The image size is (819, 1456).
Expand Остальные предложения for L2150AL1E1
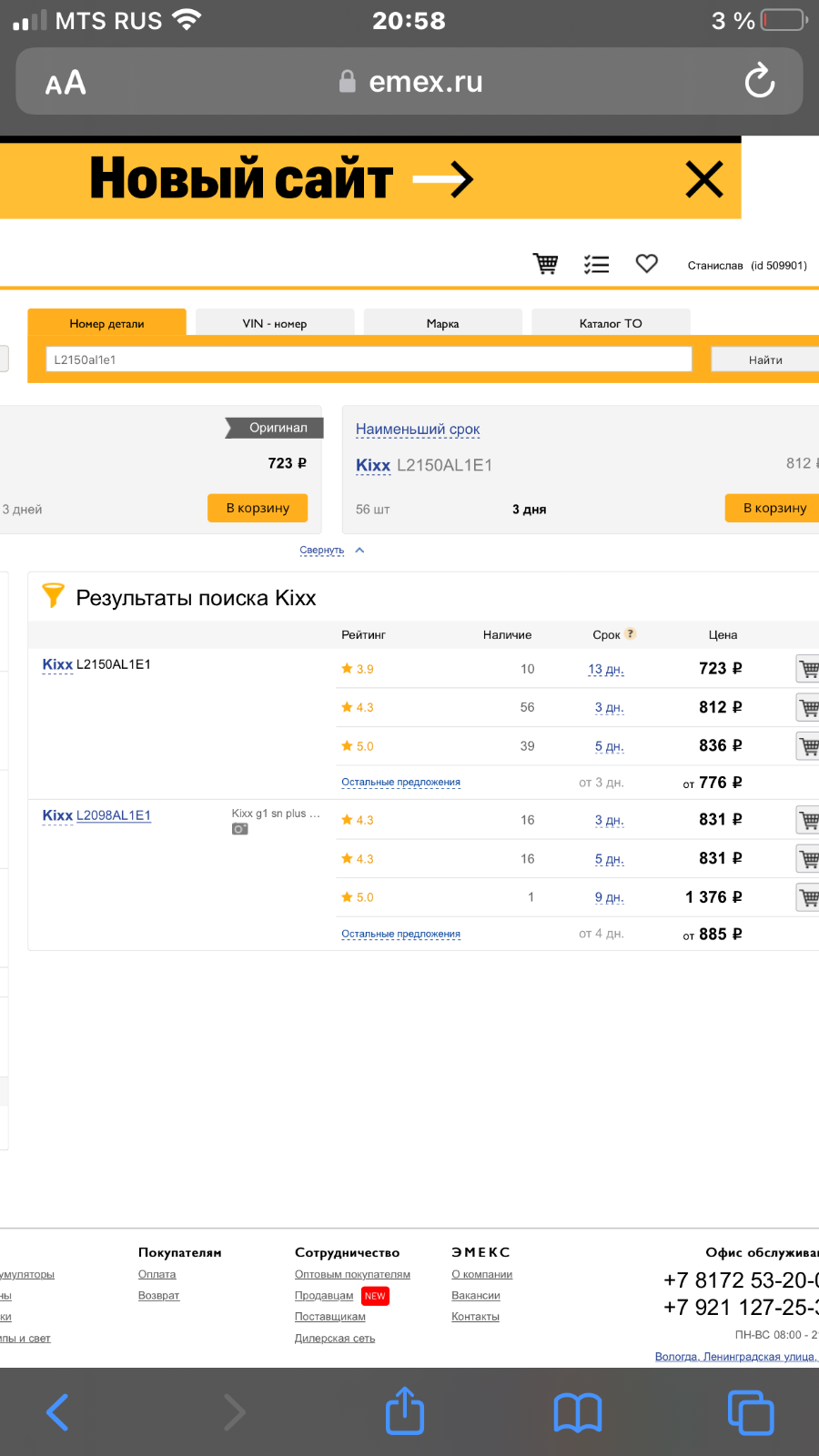pyautogui.click(x=400, y=782)
